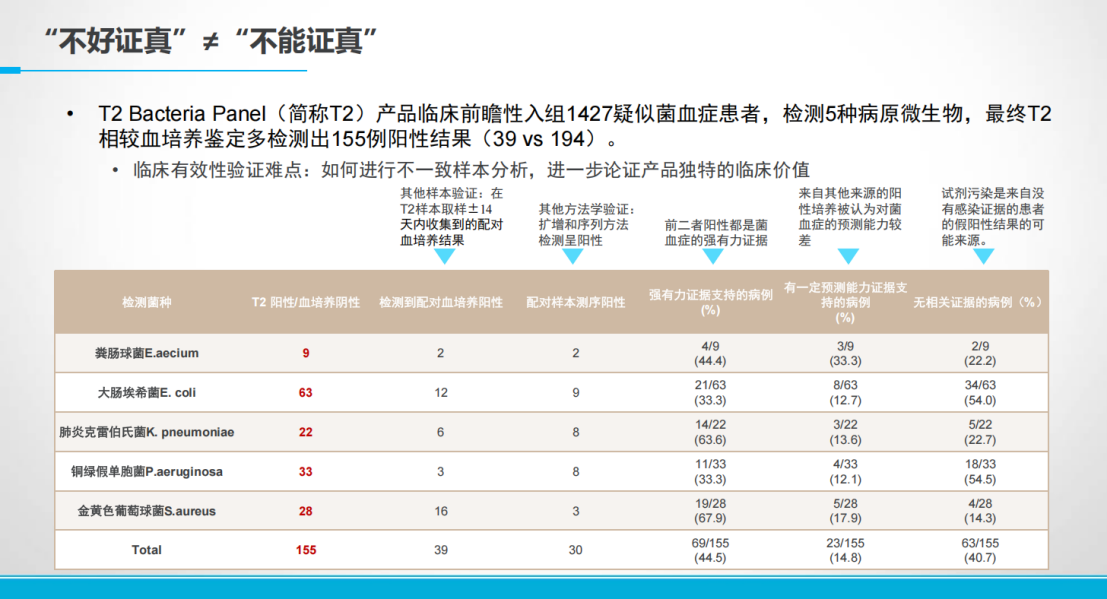Screen dimensions: 1107x599
Task: Select the bullet paragraph starting "T2 Bacteria Panel"
Action: click(575, 126)
